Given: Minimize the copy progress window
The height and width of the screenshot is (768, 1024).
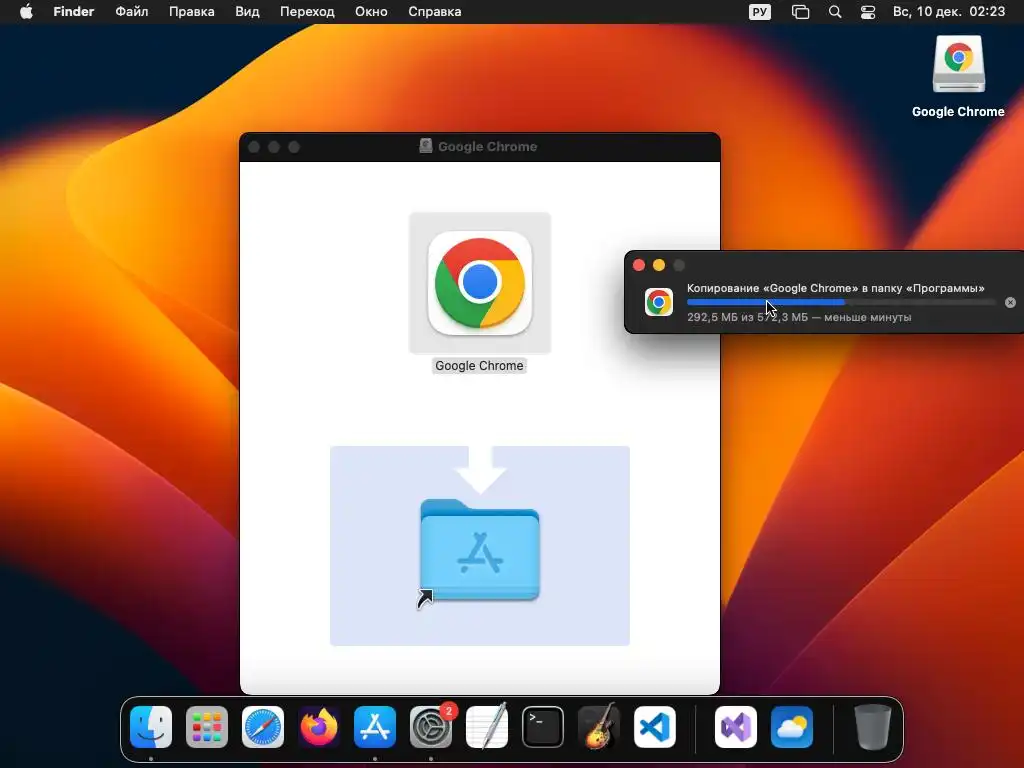Looking at the screenshot, I should (659, 265).
